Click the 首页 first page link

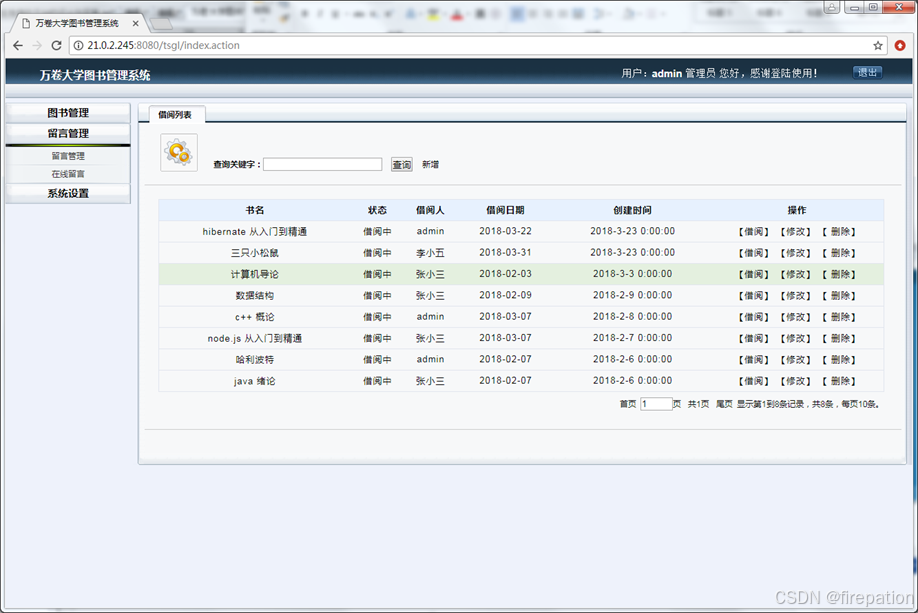click(628, 404)
